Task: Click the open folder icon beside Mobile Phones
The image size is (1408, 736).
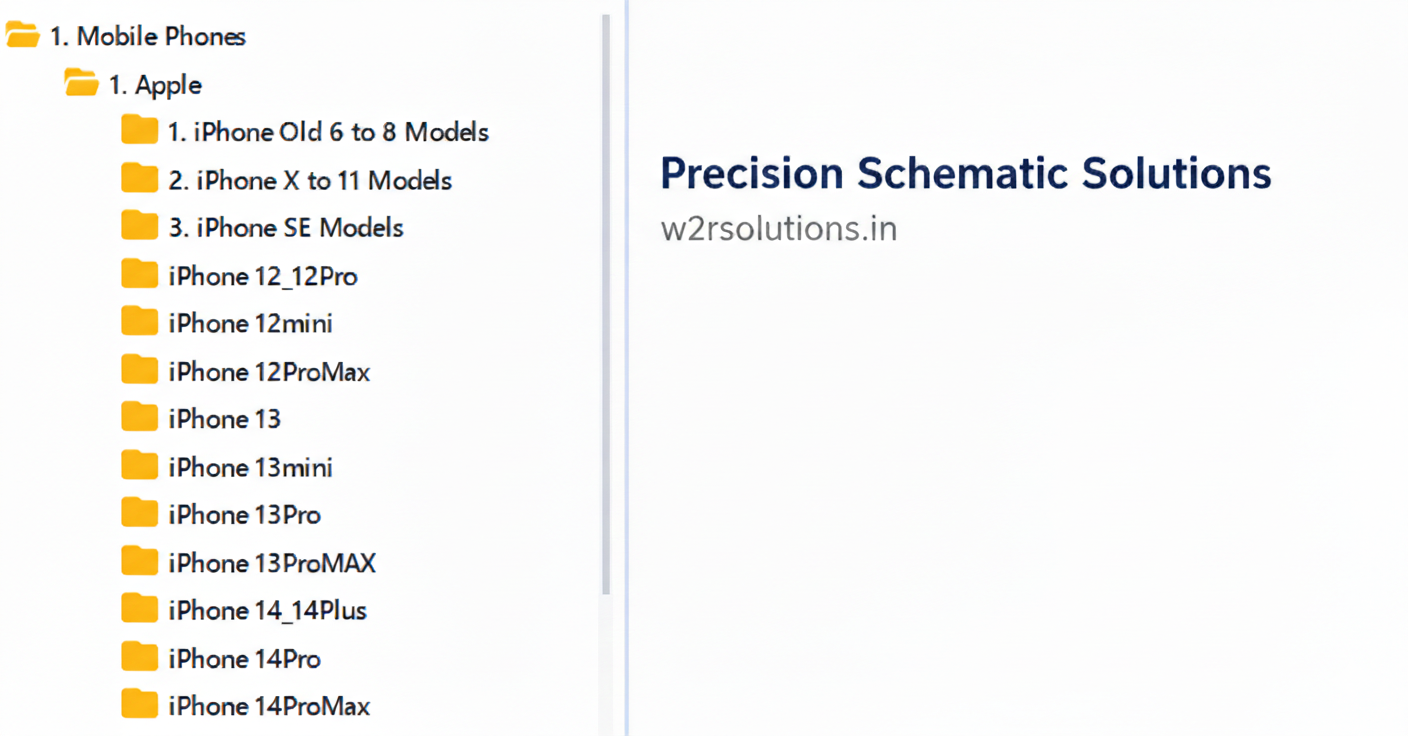Action: 23,37
